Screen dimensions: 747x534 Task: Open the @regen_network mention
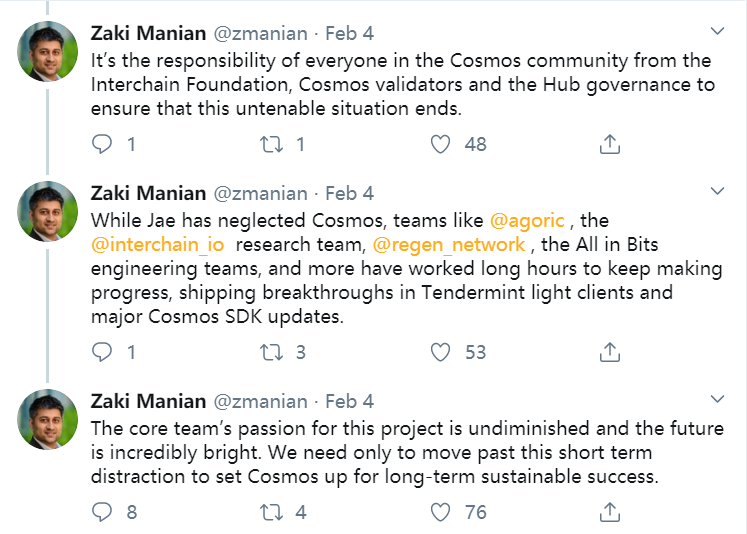click(x=449, y=244)
